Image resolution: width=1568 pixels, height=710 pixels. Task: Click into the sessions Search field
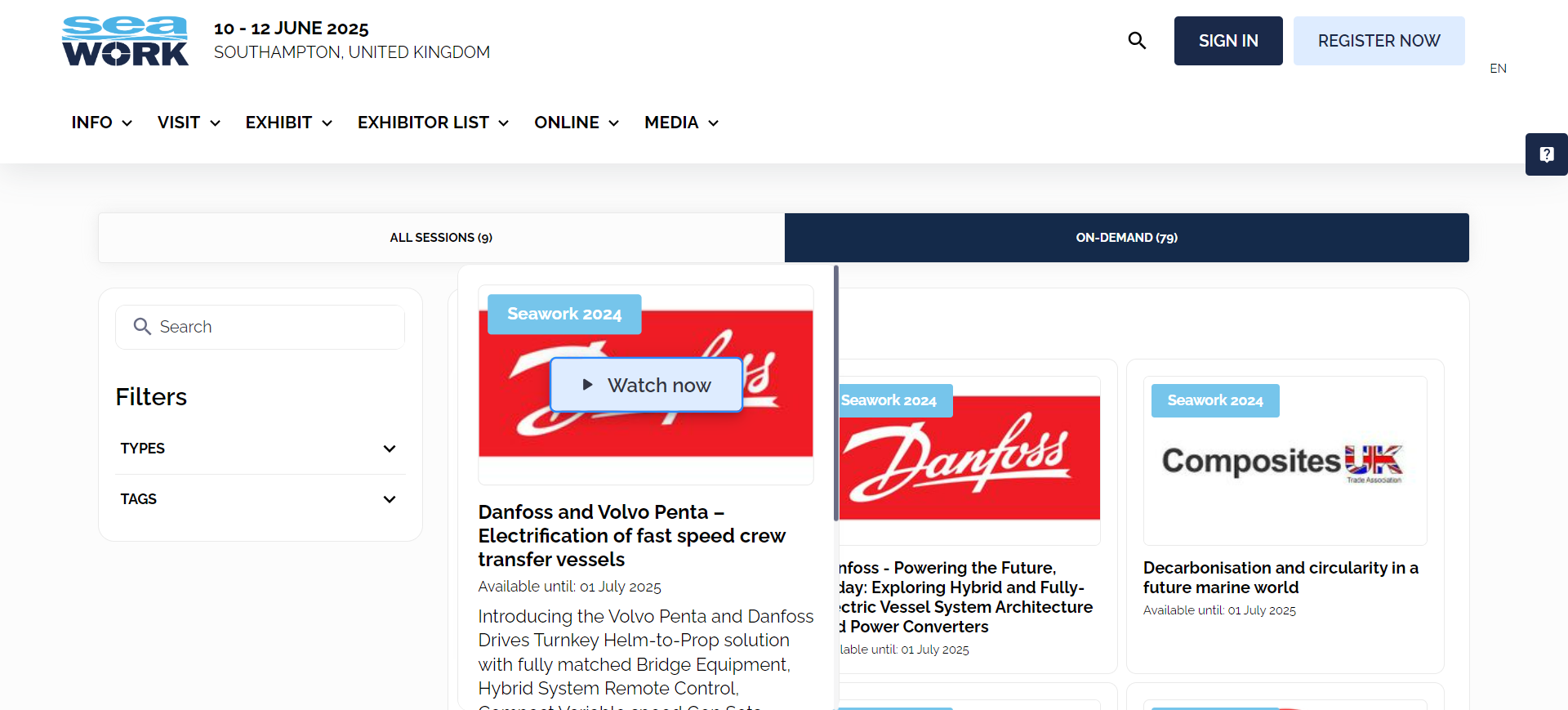260,327
